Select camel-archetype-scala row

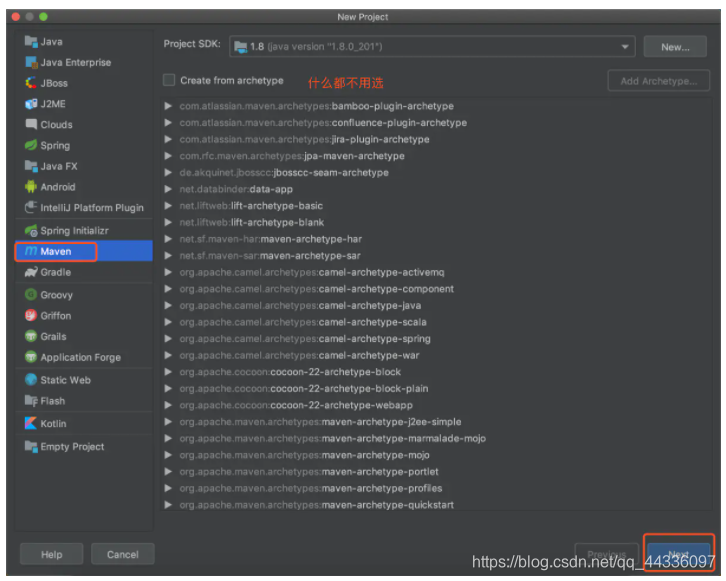437,322
